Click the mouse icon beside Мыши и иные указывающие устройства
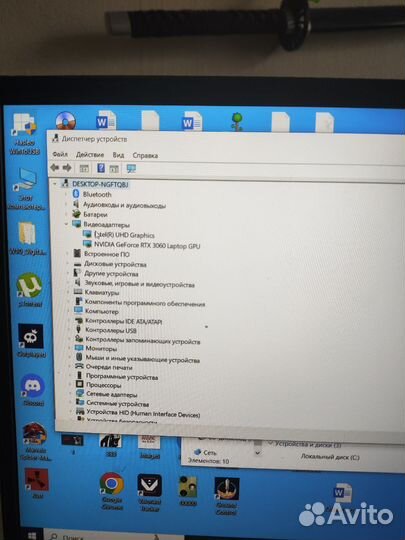This screenshot has width=405, height=540. click(x=79, y=357)
